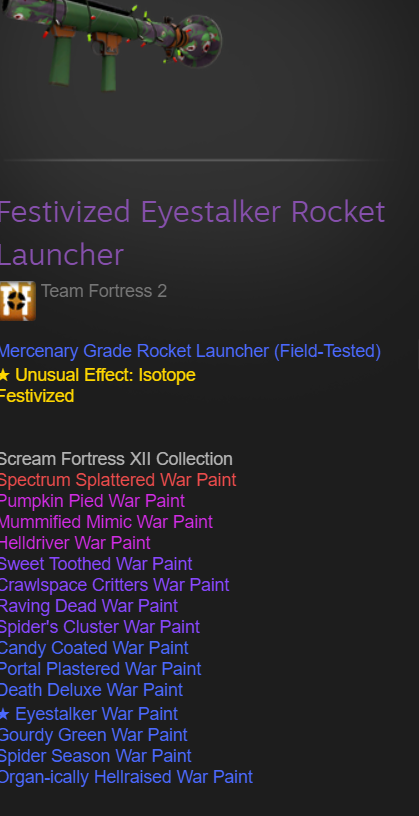Open Spider's Cluster War Paint

(x=100, y=627)
